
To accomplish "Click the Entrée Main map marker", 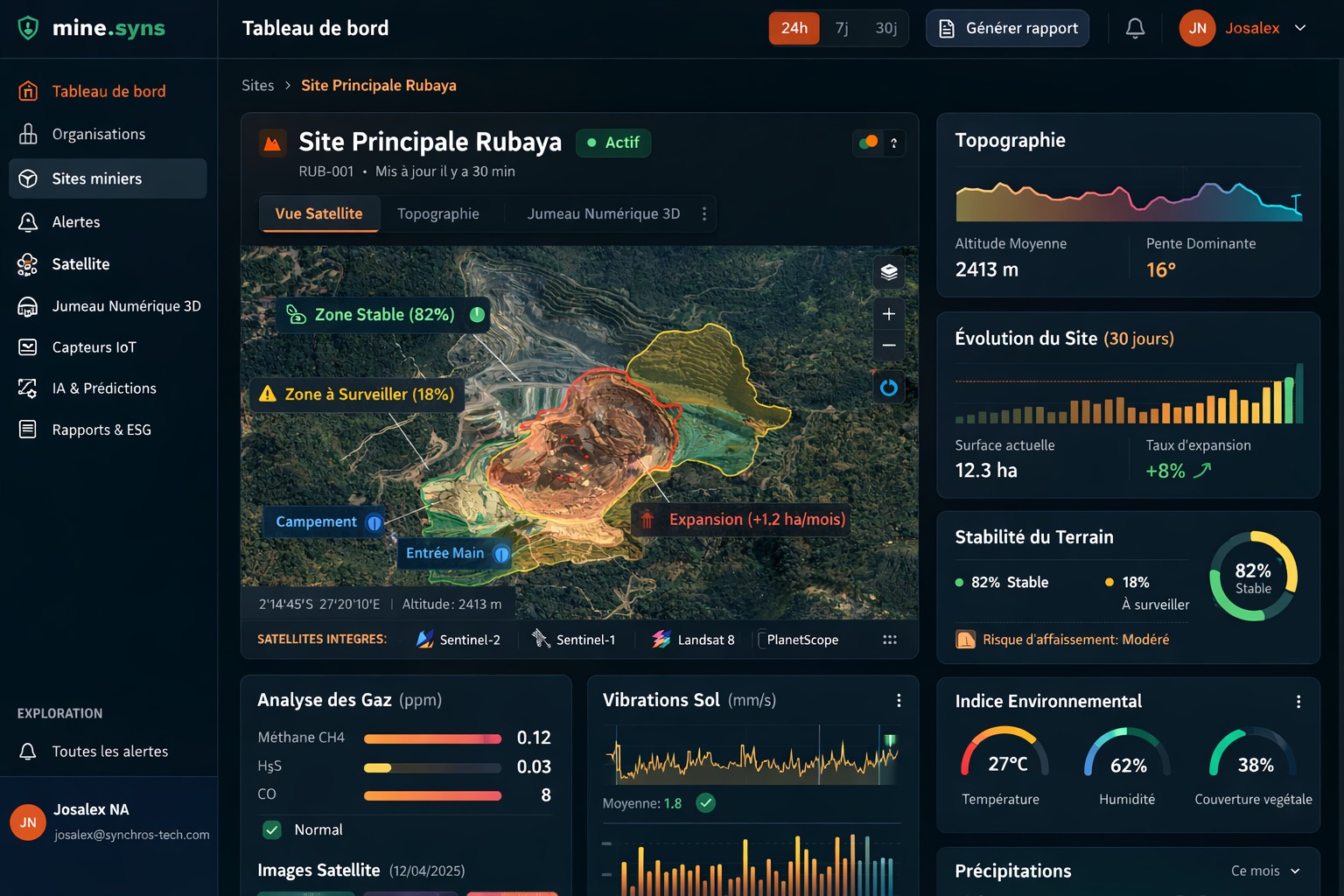I will pos(456,554).
